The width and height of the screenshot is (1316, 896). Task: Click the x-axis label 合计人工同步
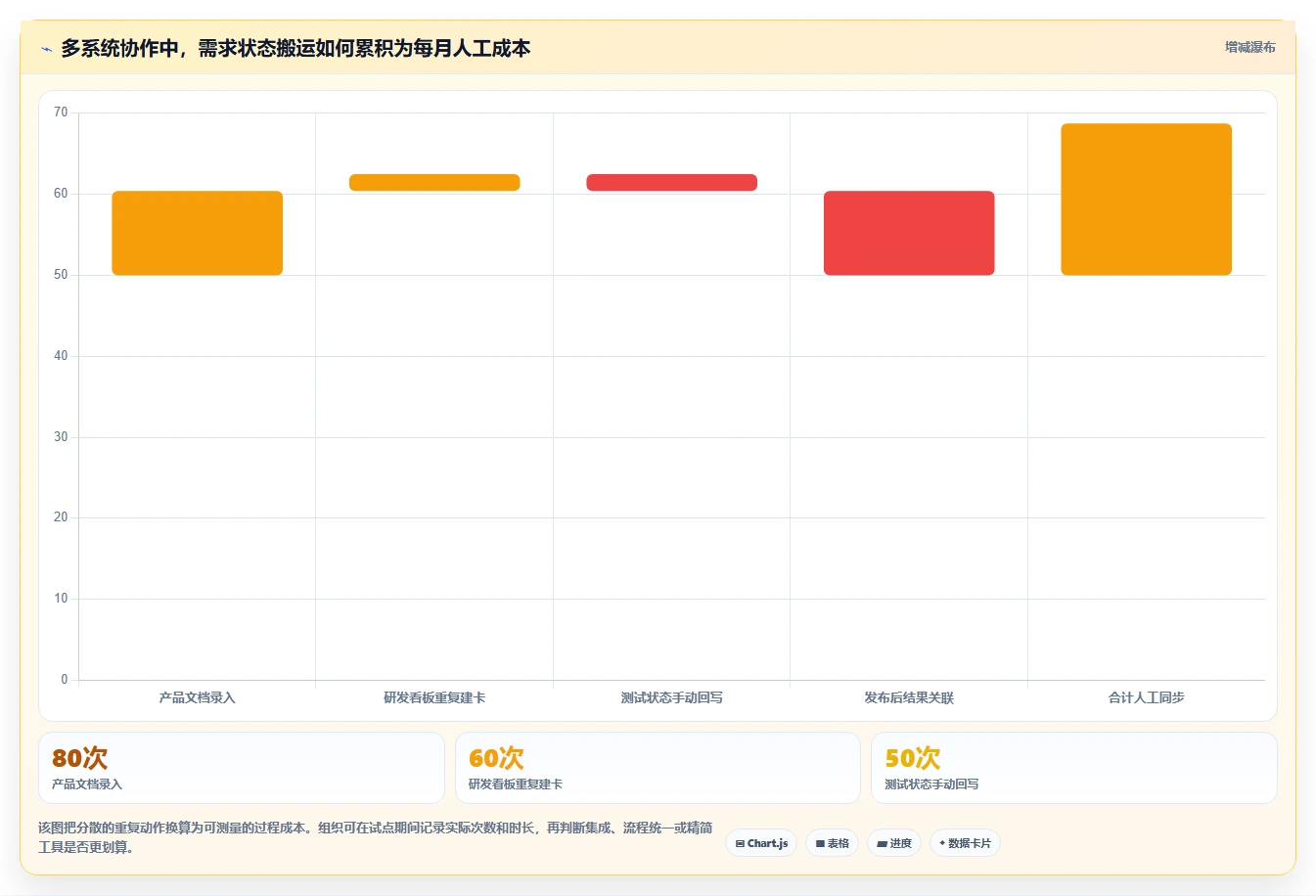coord(1147,697)
